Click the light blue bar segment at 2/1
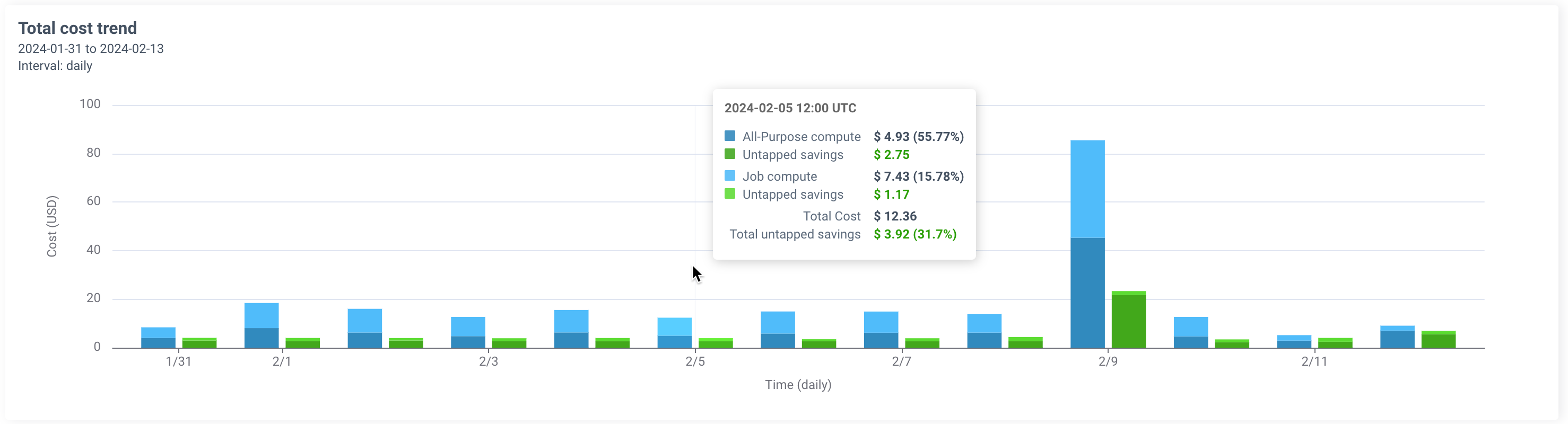 point(261,315)
